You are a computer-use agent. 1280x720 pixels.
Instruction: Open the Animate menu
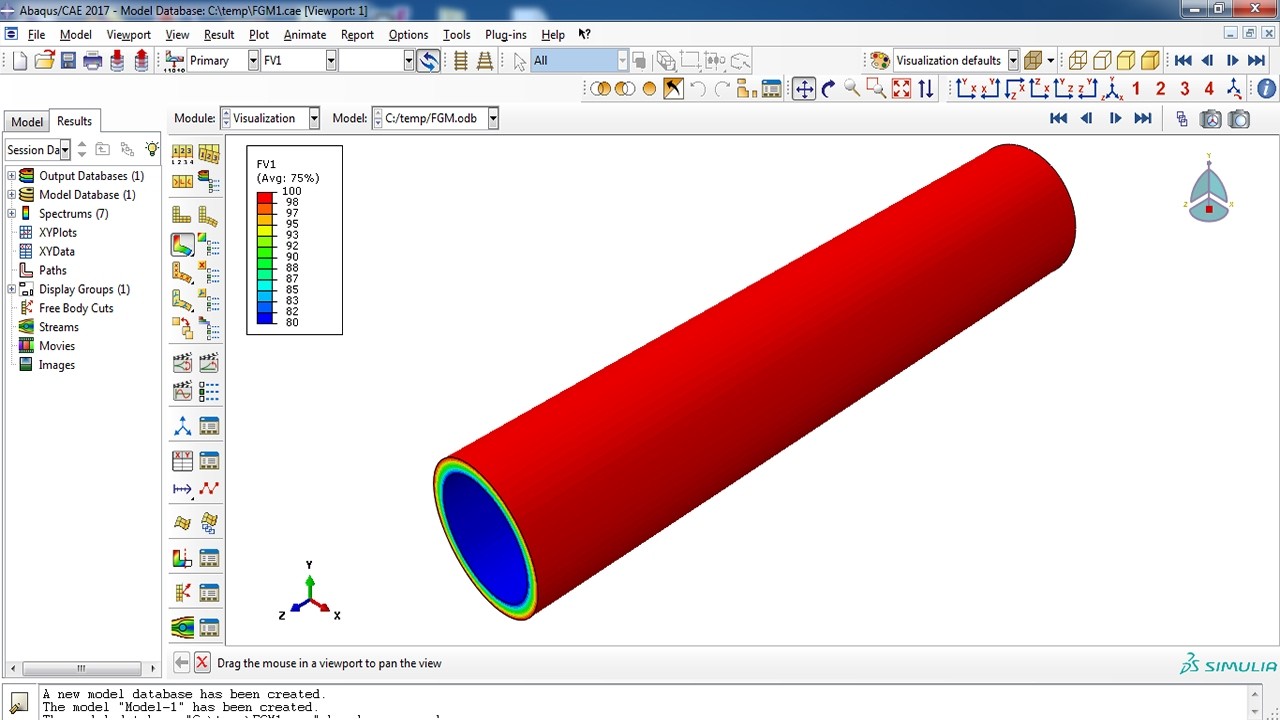305,34
